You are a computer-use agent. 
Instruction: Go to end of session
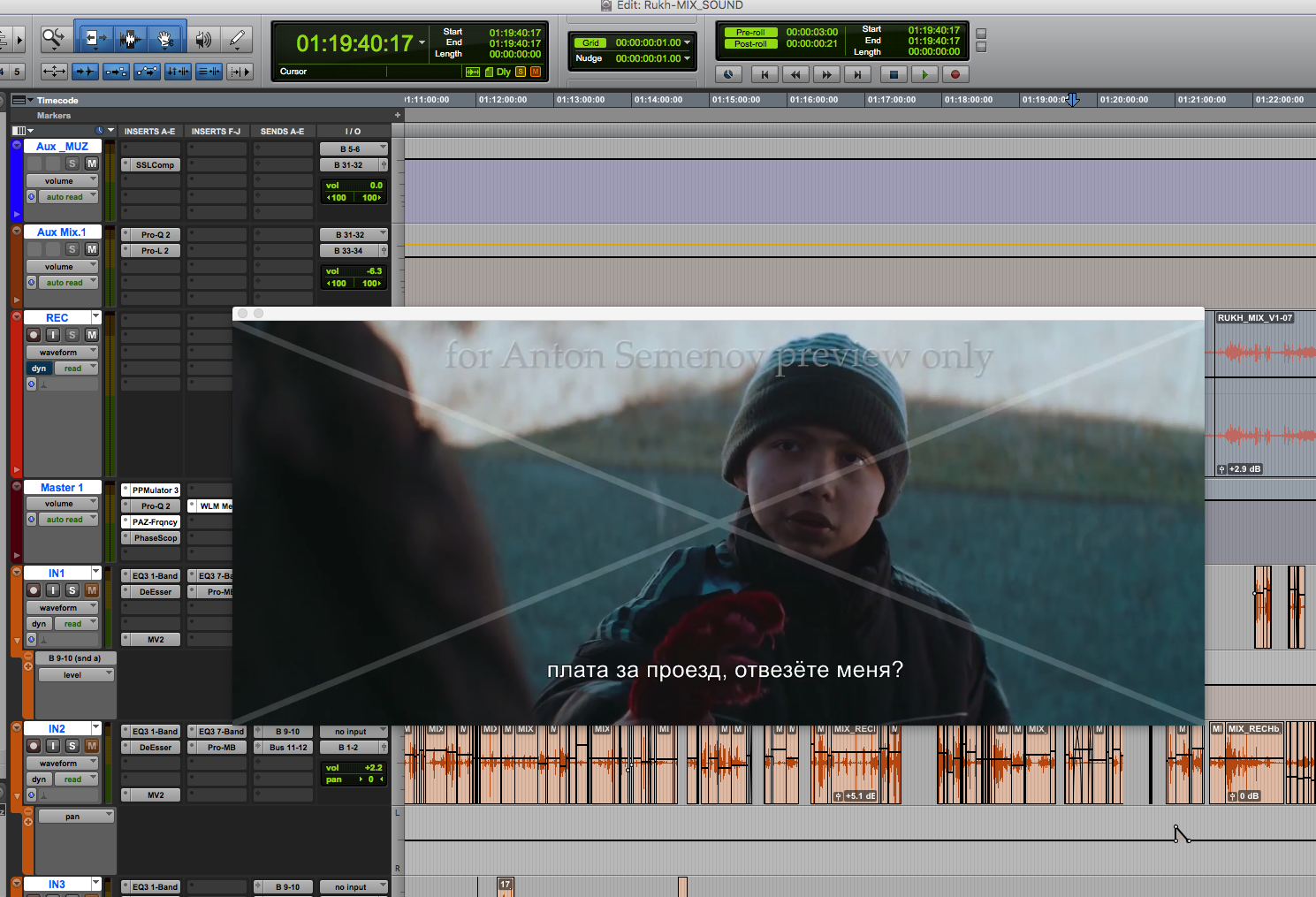click(857, 75)
